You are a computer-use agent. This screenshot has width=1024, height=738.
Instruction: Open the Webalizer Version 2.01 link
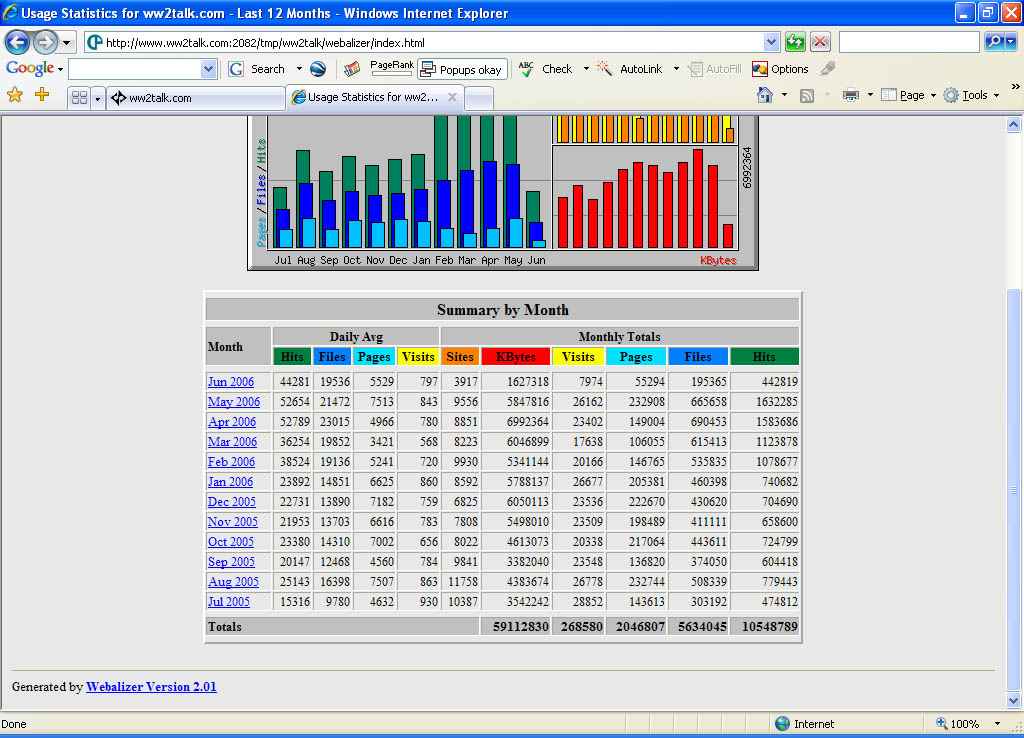tap(151, 687)
